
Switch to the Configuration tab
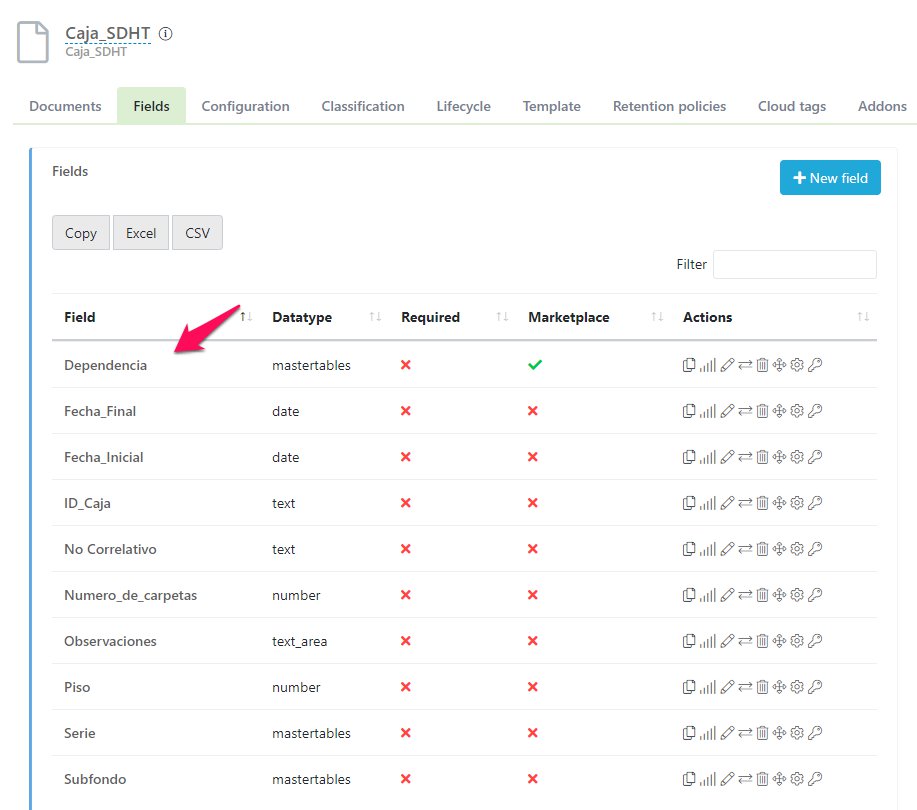click(245, 106)
